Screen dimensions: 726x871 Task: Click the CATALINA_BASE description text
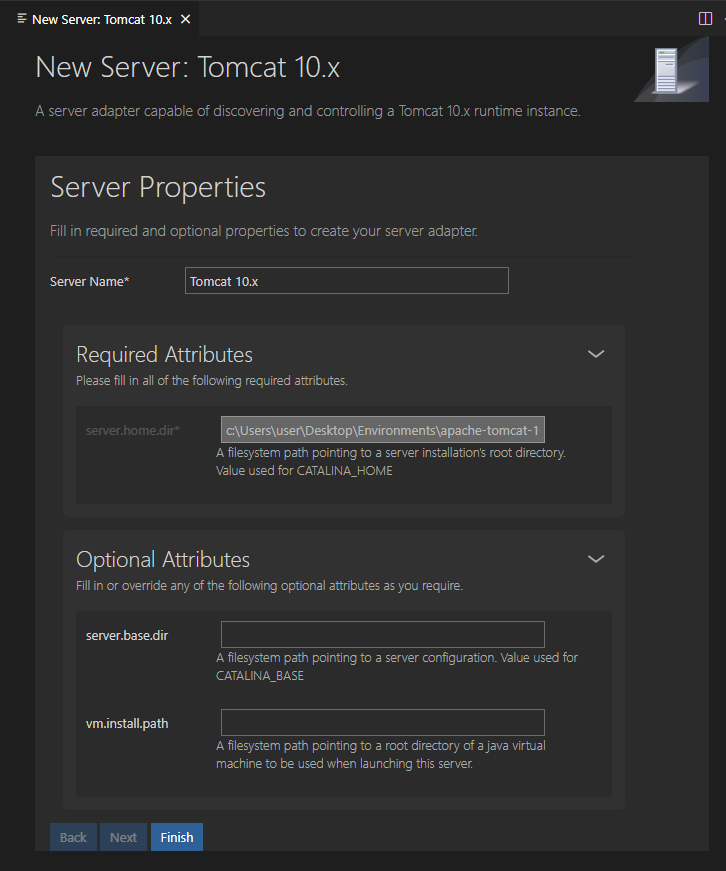click(397, 666)
